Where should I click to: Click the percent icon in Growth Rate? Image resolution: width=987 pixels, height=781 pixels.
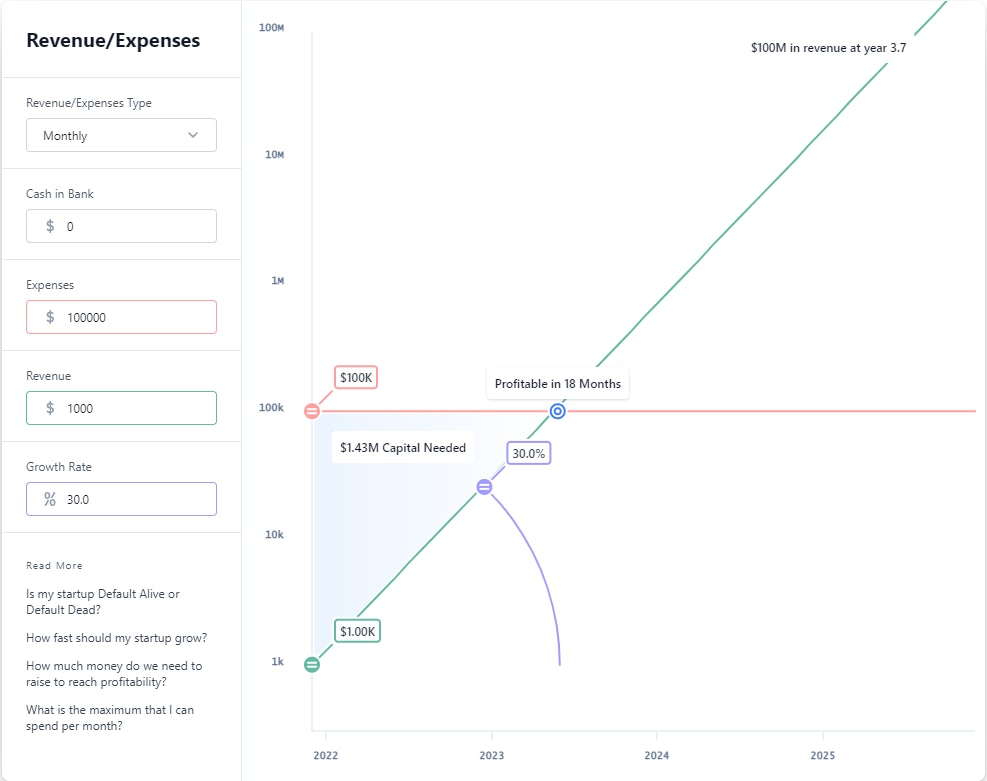point(50,500)
